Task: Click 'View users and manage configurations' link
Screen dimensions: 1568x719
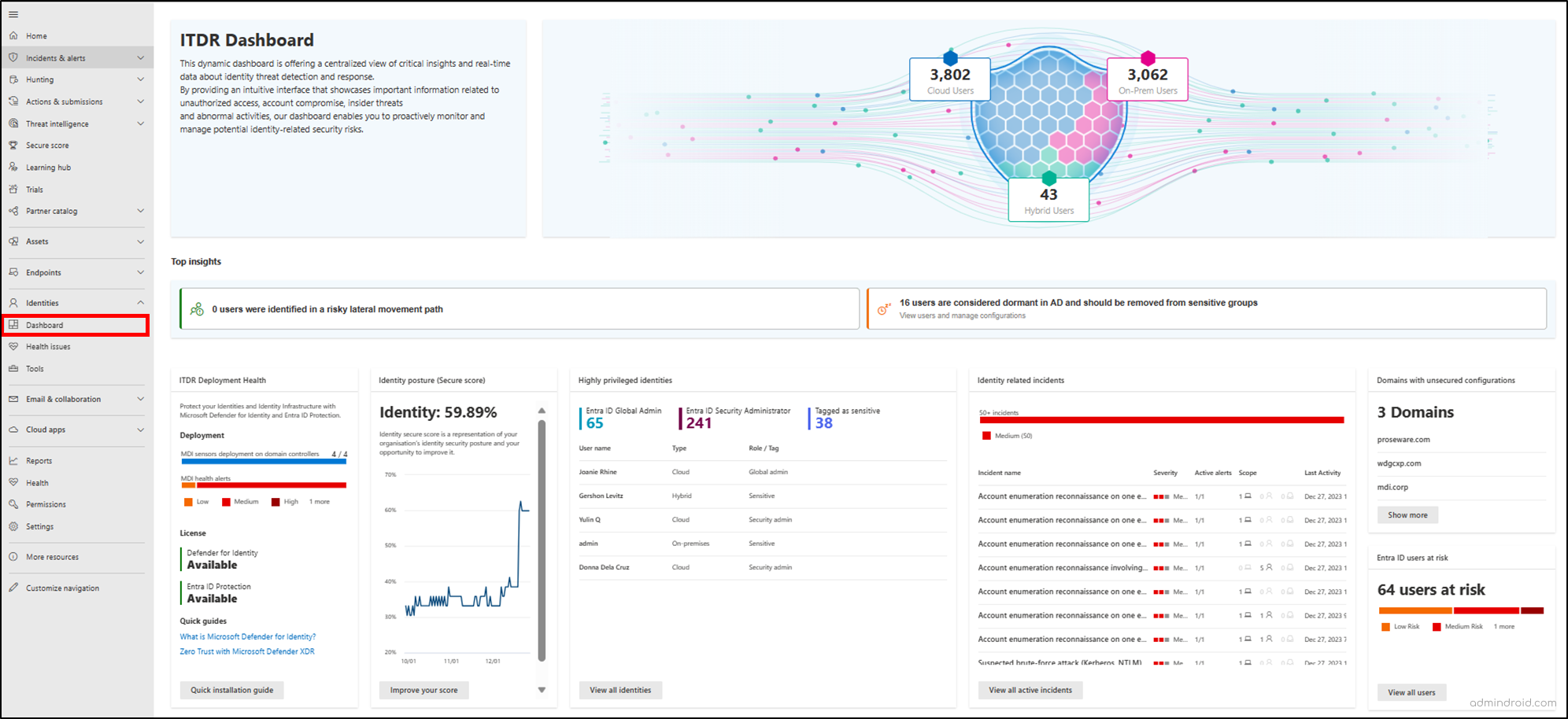Action: [x=962, y=315]
